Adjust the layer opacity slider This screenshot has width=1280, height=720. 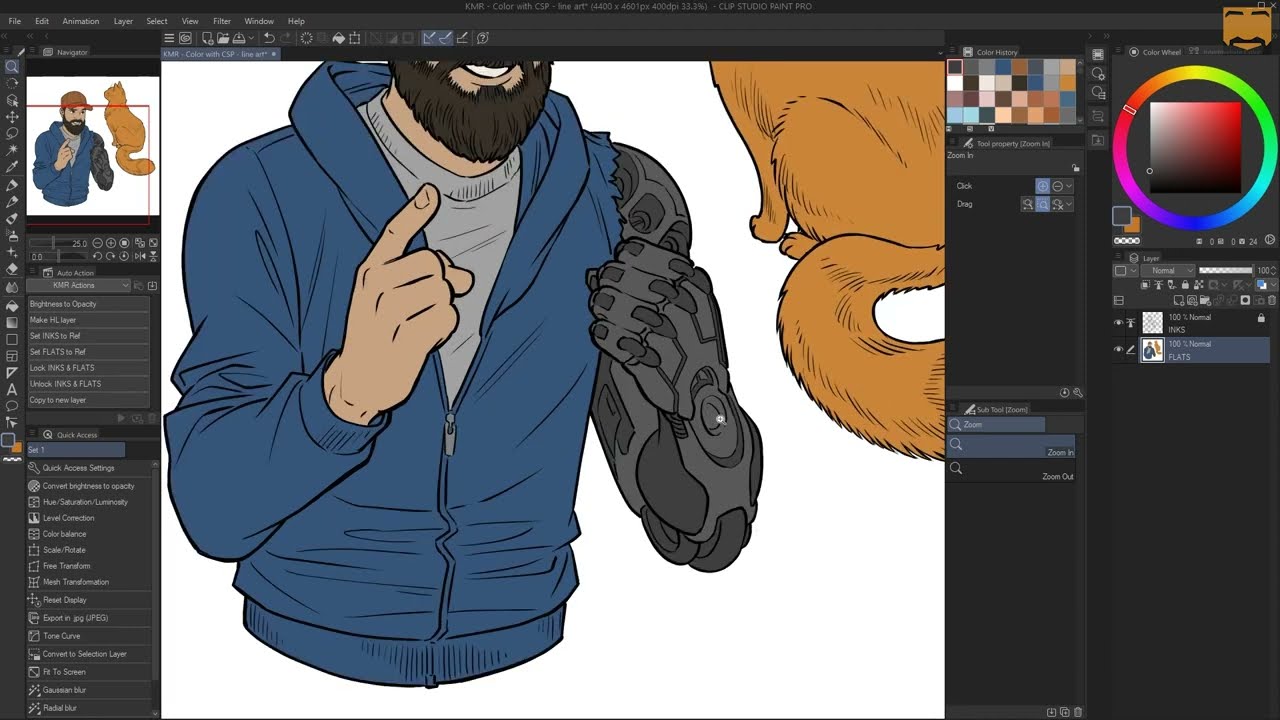[1226, 270]
